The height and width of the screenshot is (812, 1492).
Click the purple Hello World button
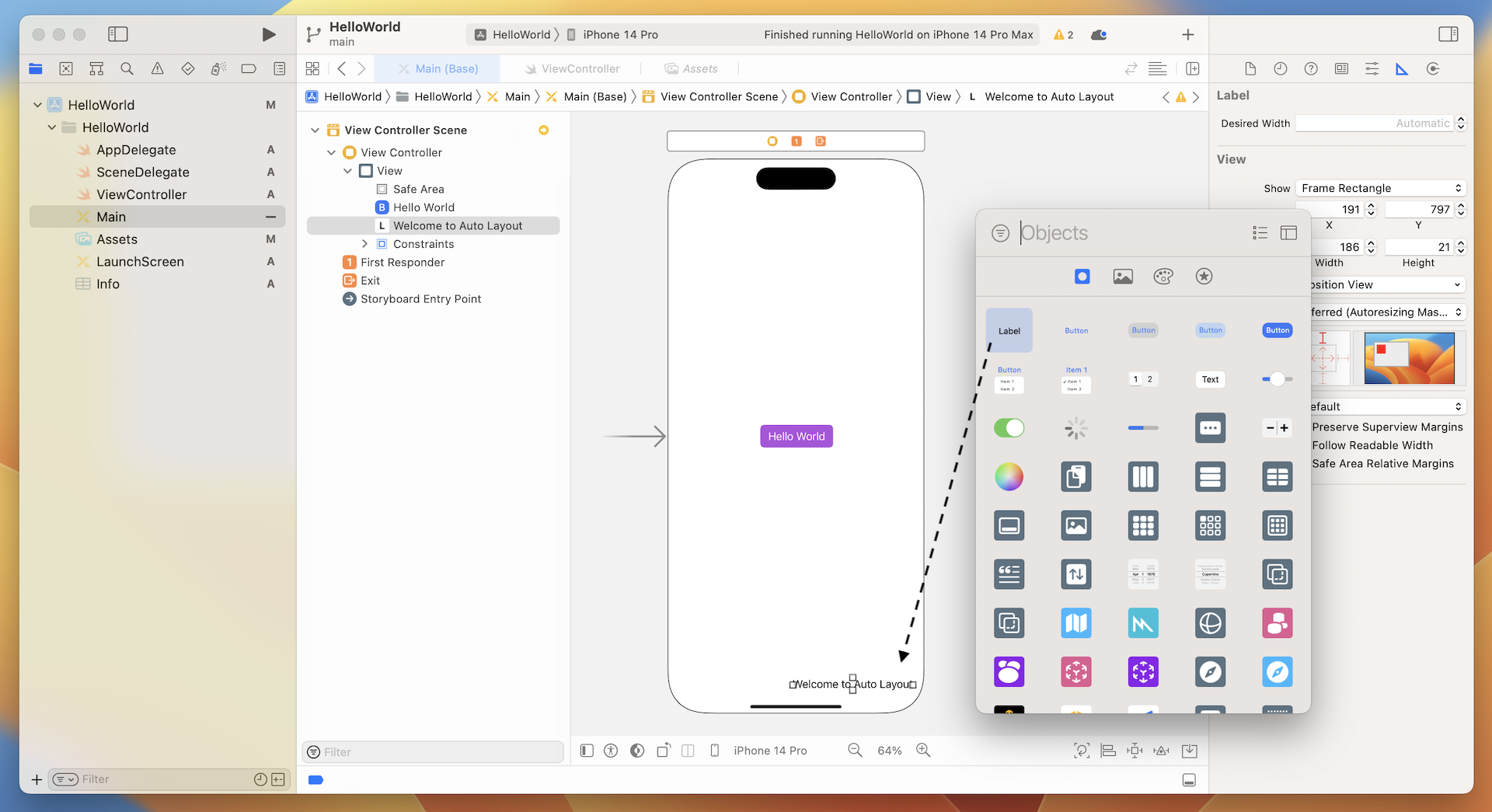(796, 437)
